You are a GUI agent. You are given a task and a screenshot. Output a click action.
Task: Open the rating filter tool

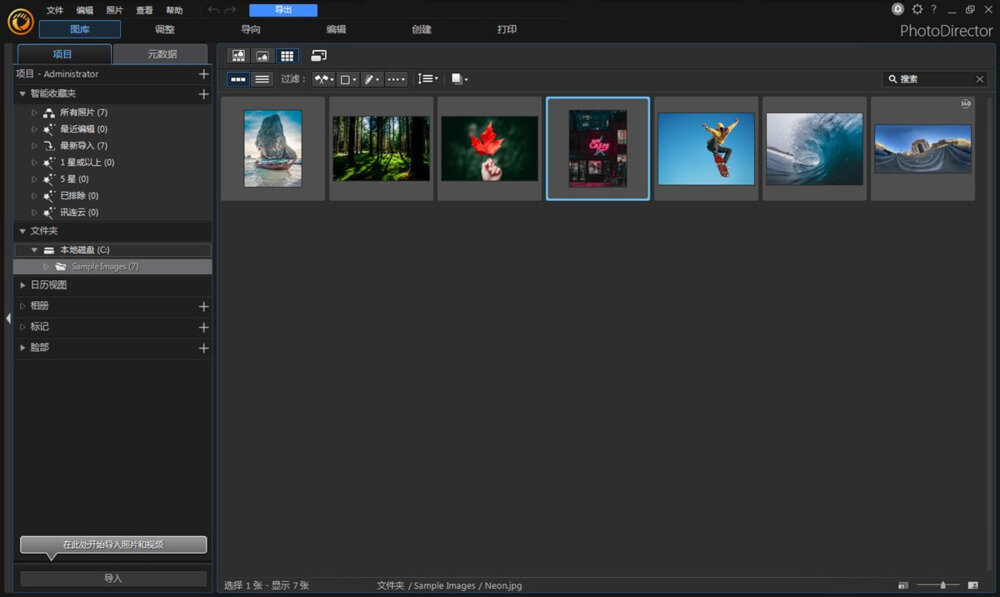pyautogui.click(x=371, y=79)
